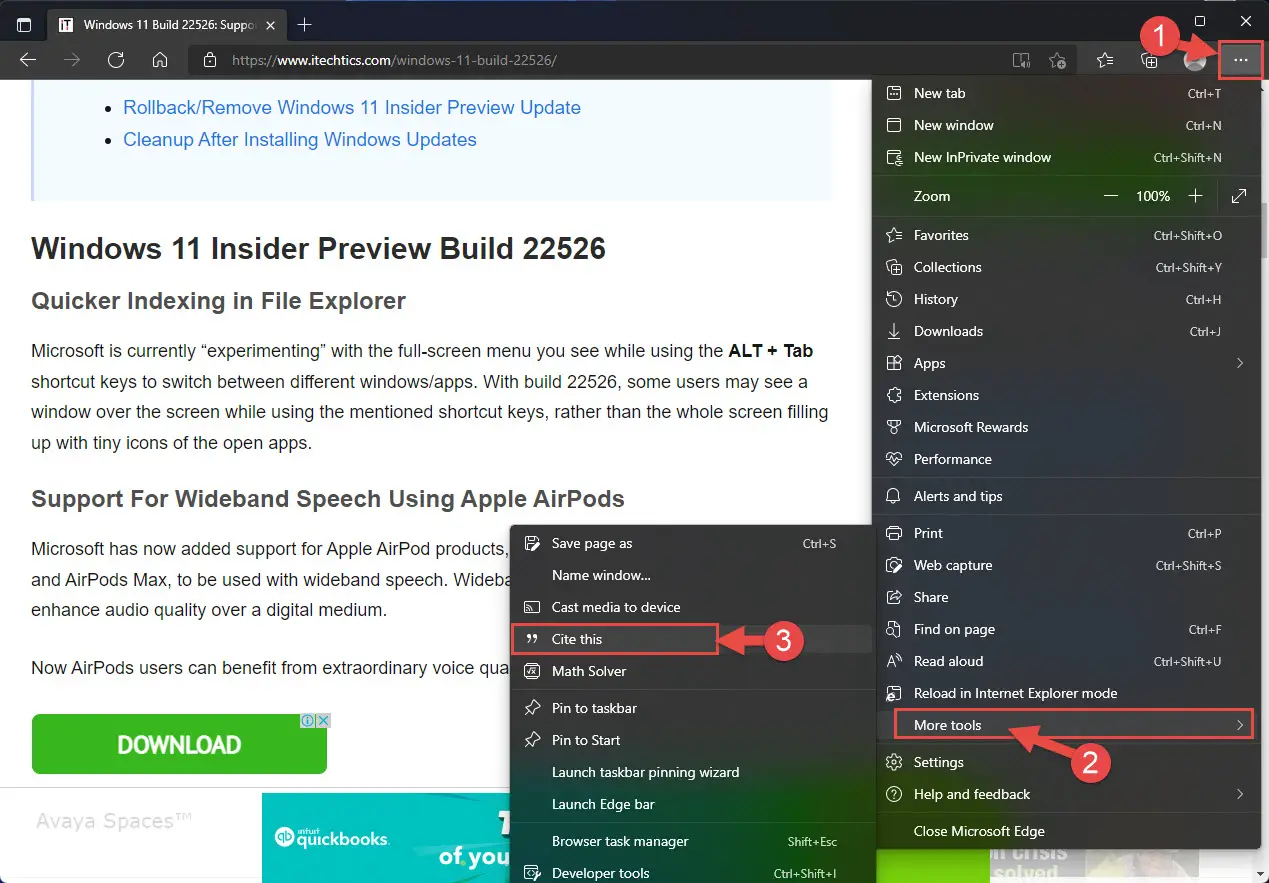
Task: Click the read aloud icon in address bar
Action: coord(1021,60)
